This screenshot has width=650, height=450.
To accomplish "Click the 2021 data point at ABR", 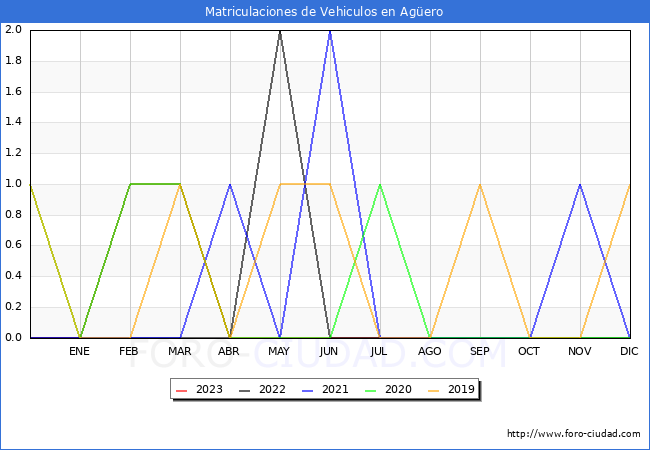I will tap(230, 184).
